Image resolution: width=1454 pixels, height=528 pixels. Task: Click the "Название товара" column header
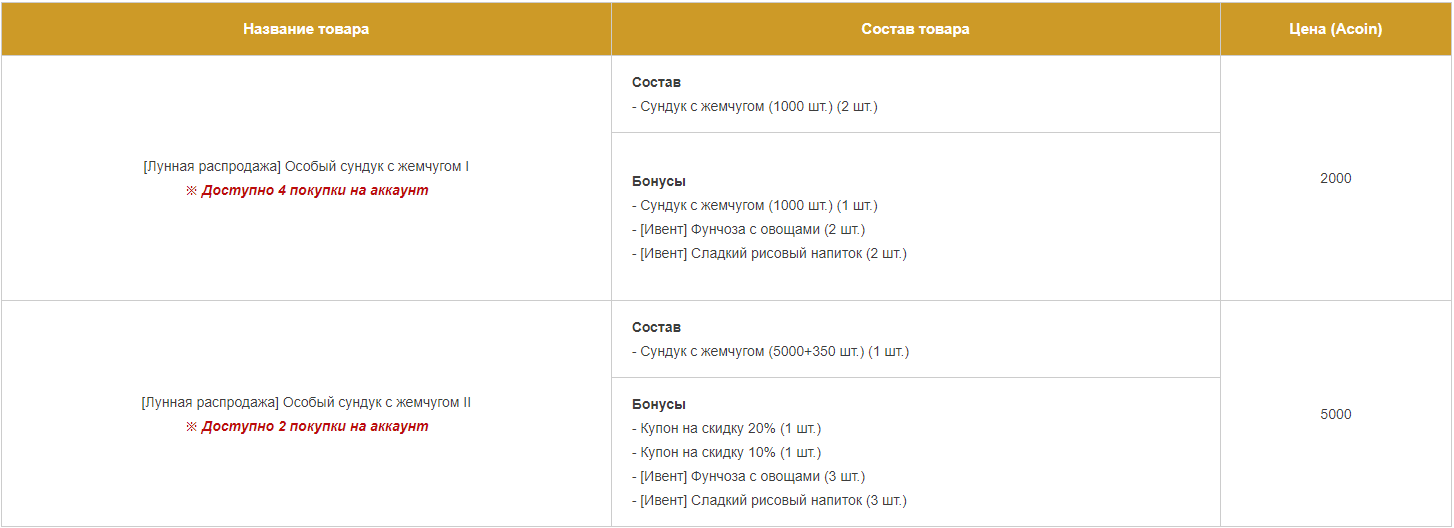(306, 29)
